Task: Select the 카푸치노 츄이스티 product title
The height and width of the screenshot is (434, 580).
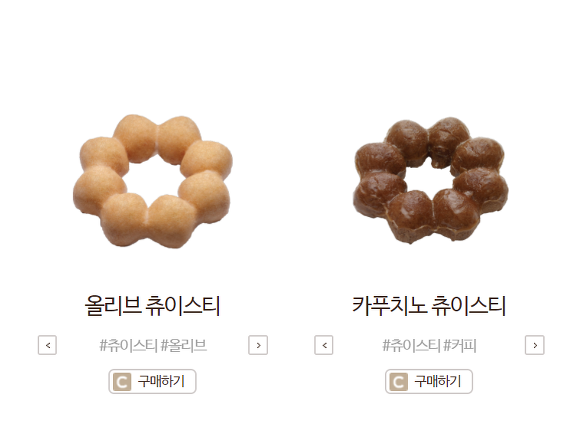Action: pos(429,306)
